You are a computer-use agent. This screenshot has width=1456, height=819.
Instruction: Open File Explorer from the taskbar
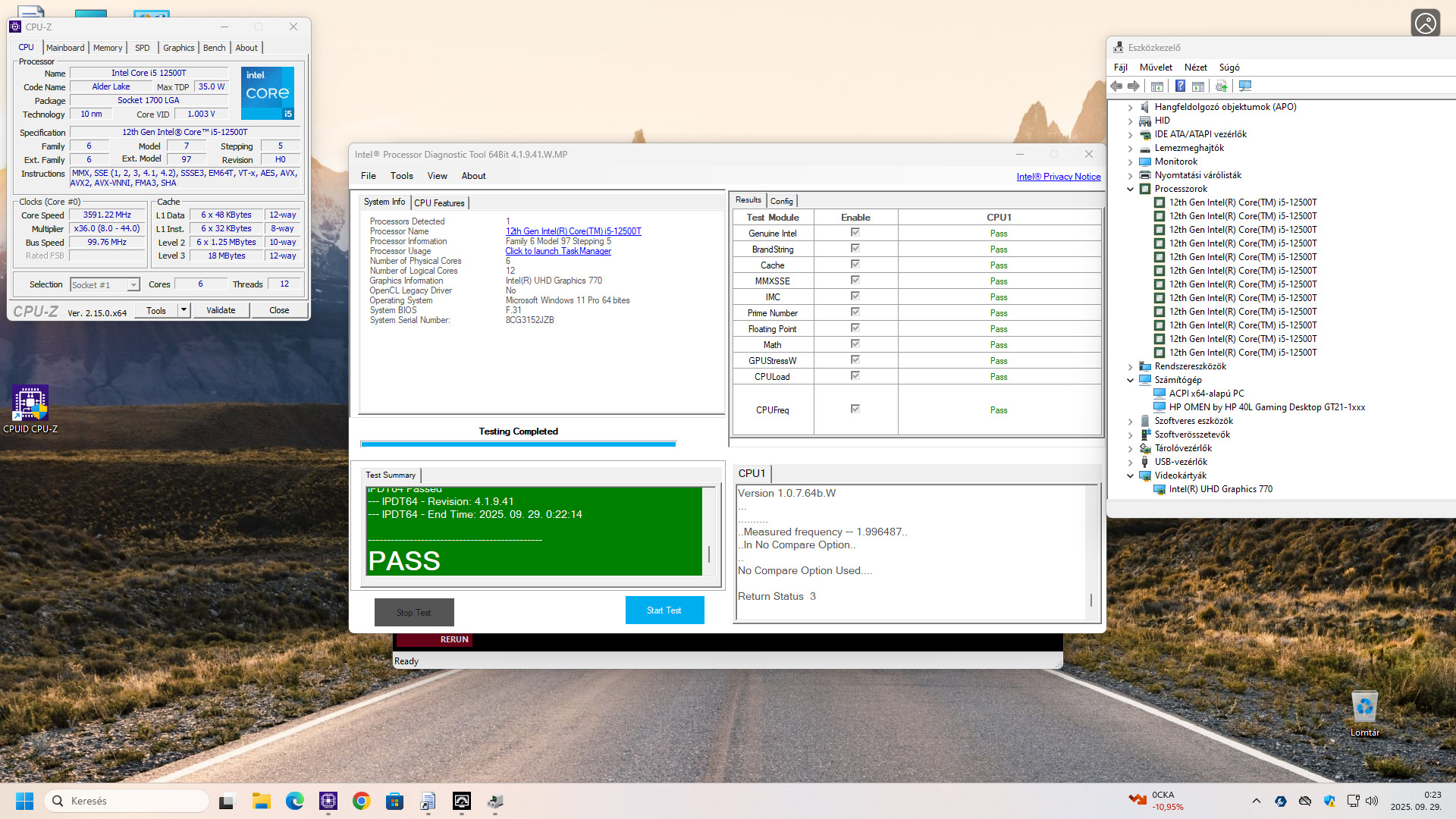coord(262,801)
